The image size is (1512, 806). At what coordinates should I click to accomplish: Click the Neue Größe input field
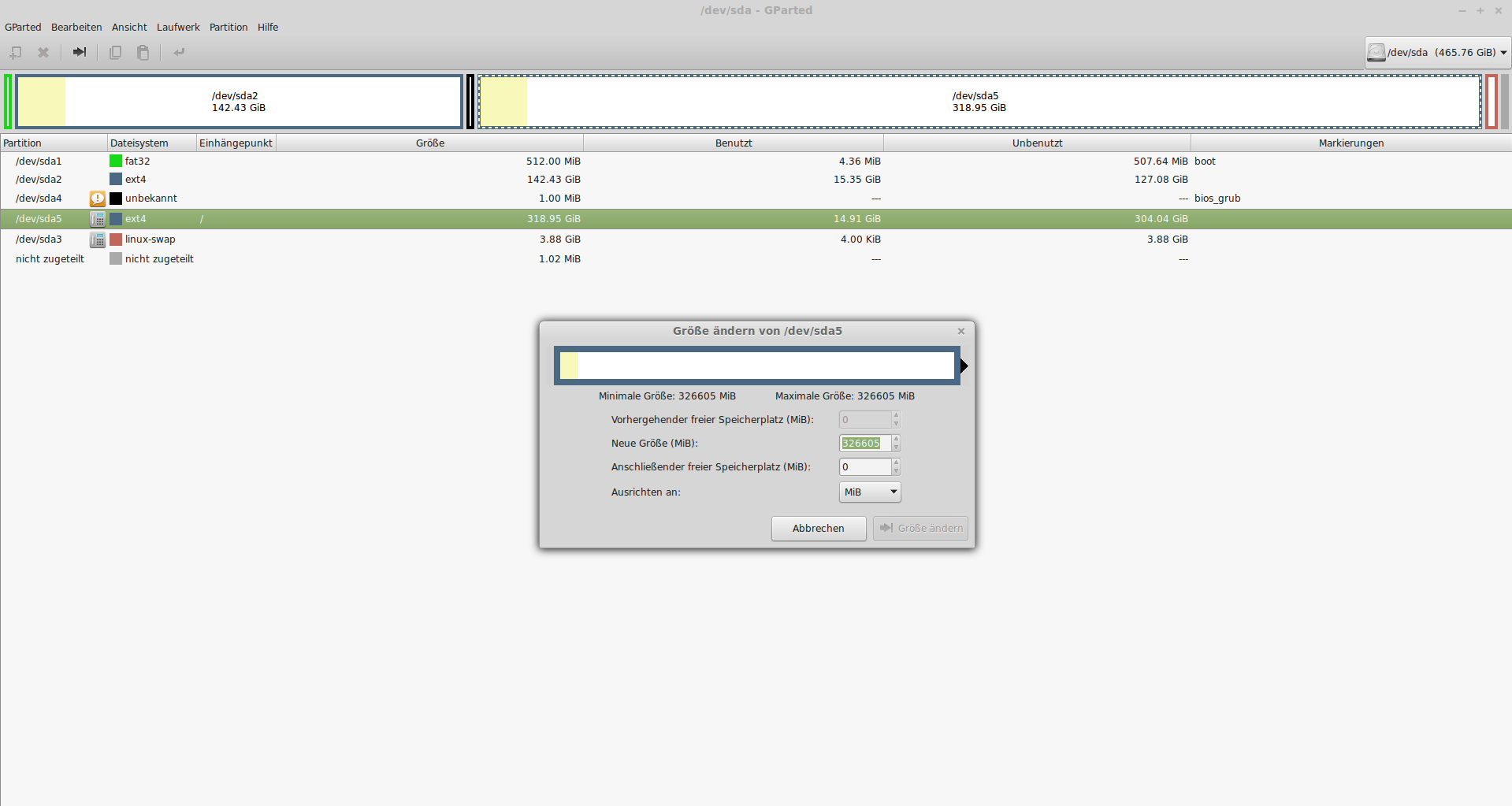865,444
